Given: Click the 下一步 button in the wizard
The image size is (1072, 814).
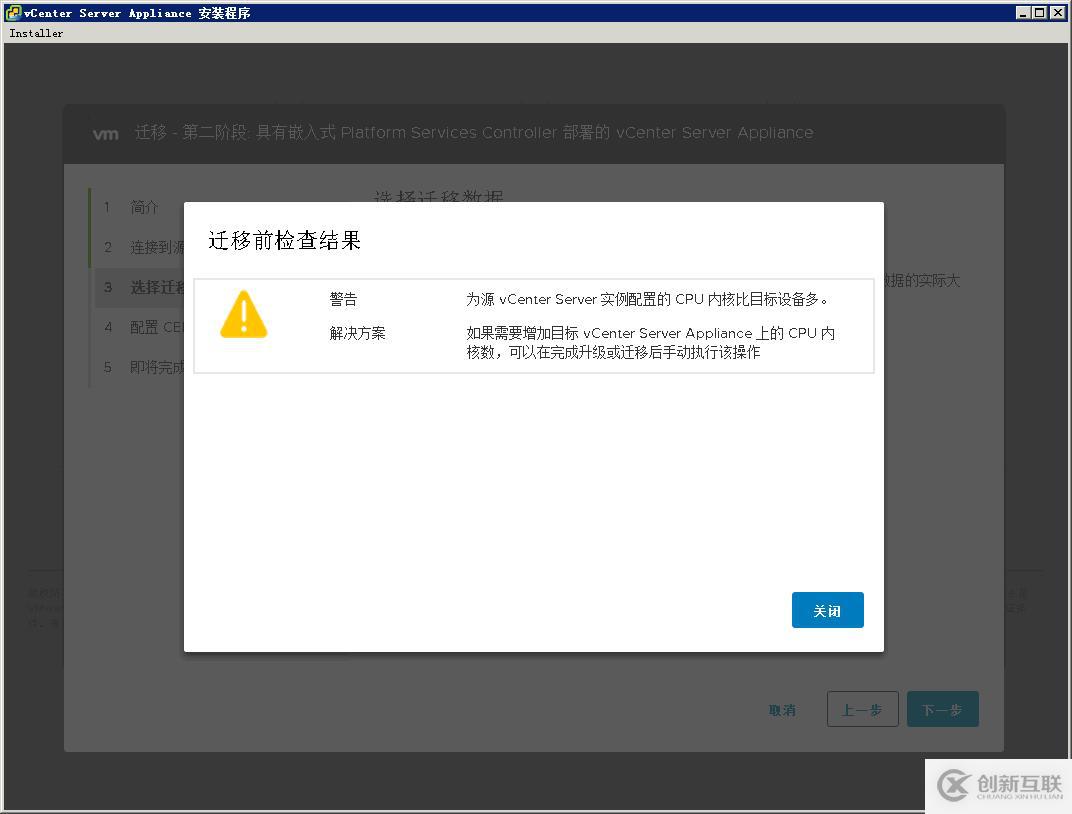Looking at the screenshot, I should pos(943,709).
